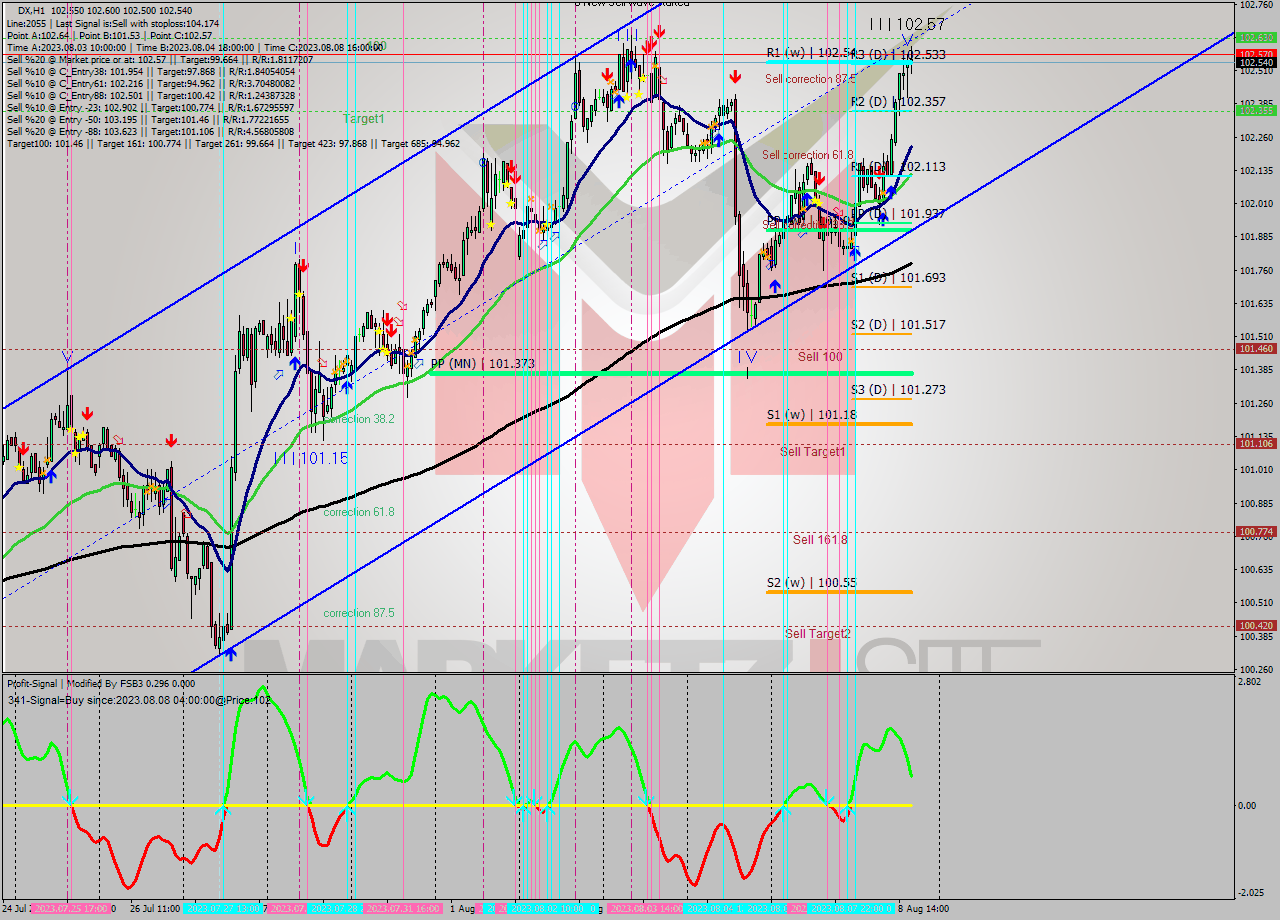The height and width of the screenshot is (920, 1280).
Task: Click the black 102.540 current price tag
Action: [1256, 63]
